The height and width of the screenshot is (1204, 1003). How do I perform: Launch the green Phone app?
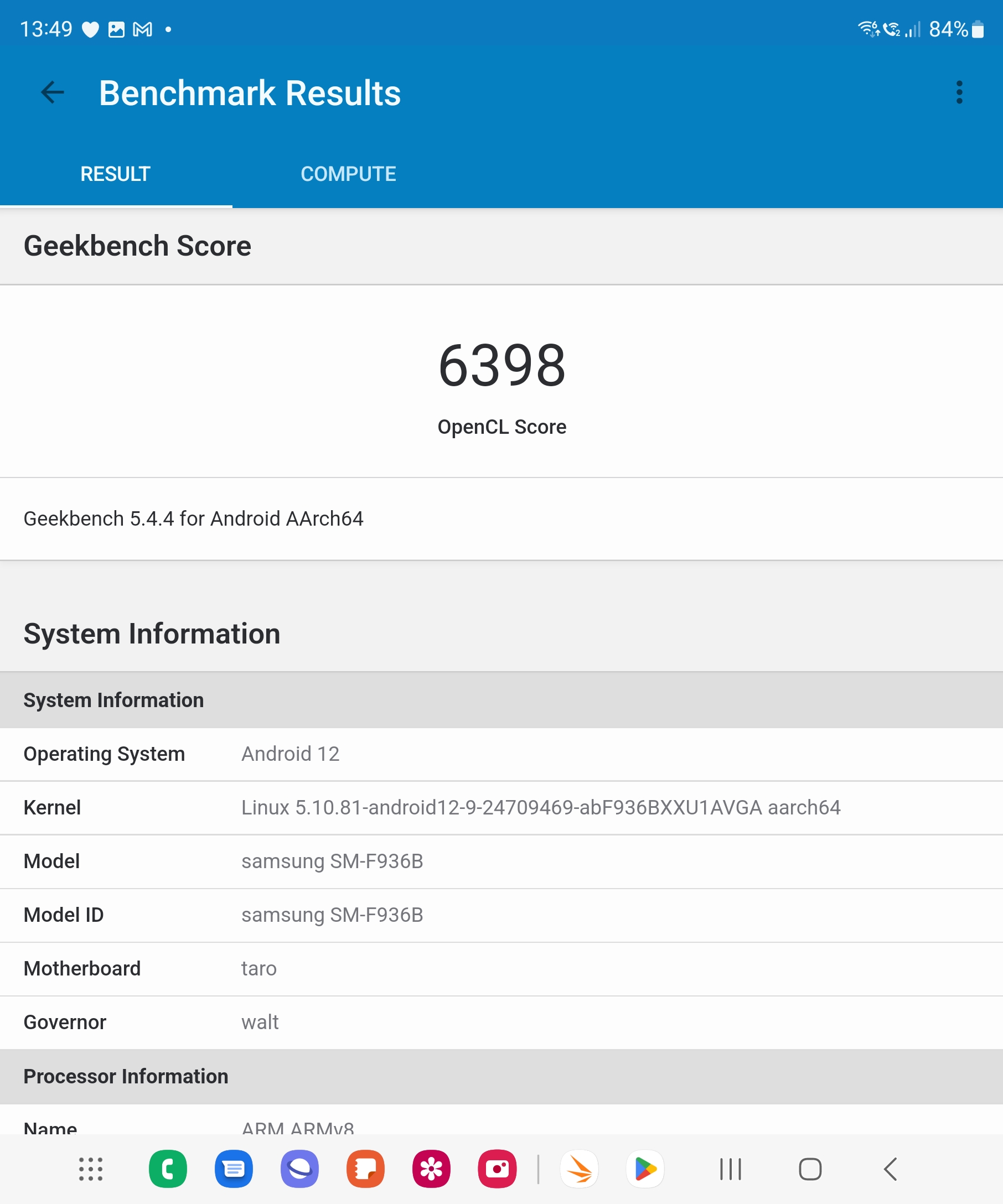(x=168, y=1169)
